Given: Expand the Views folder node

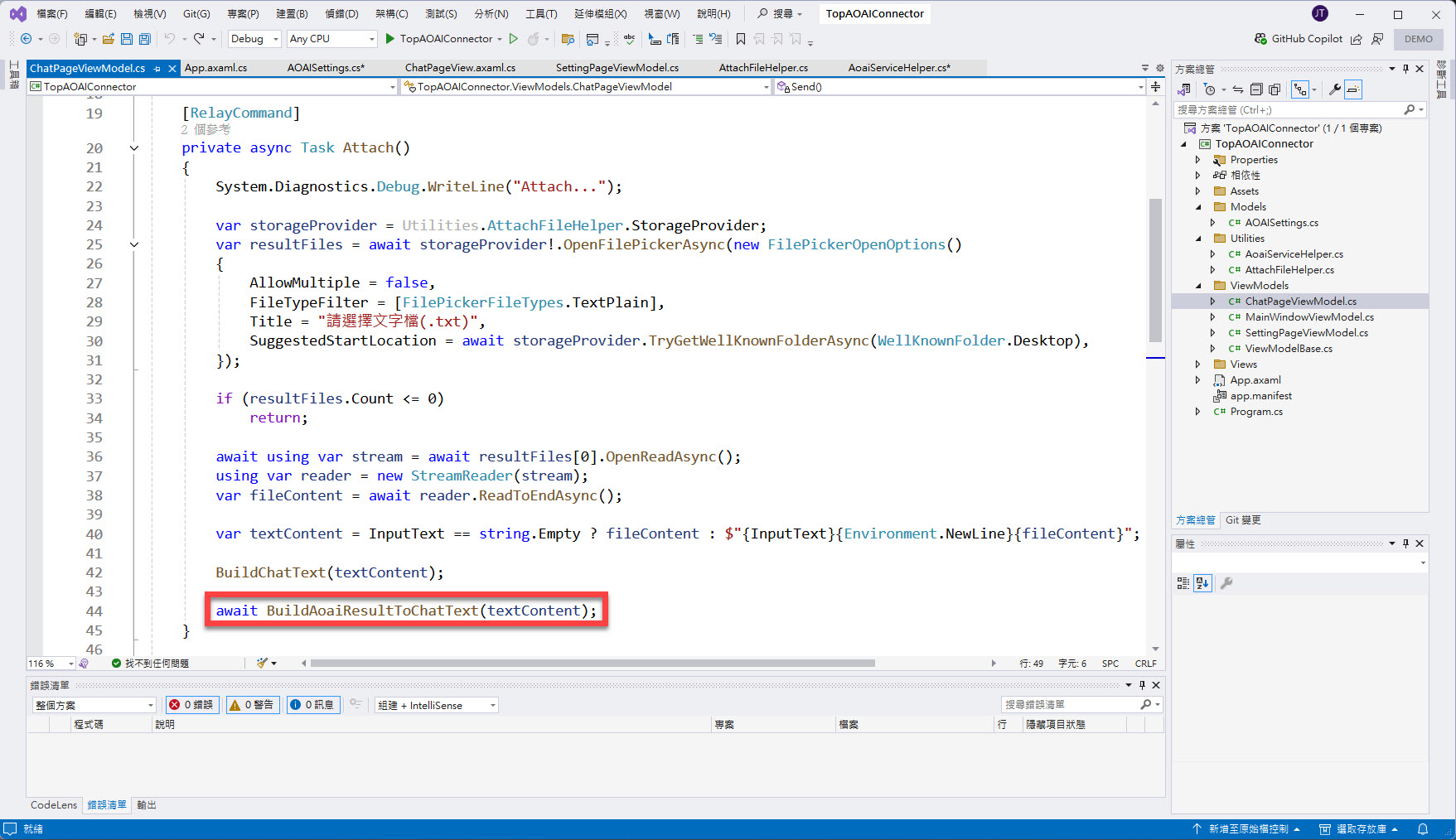Looking at the screenshot, I should click(x=1197, y=364).
